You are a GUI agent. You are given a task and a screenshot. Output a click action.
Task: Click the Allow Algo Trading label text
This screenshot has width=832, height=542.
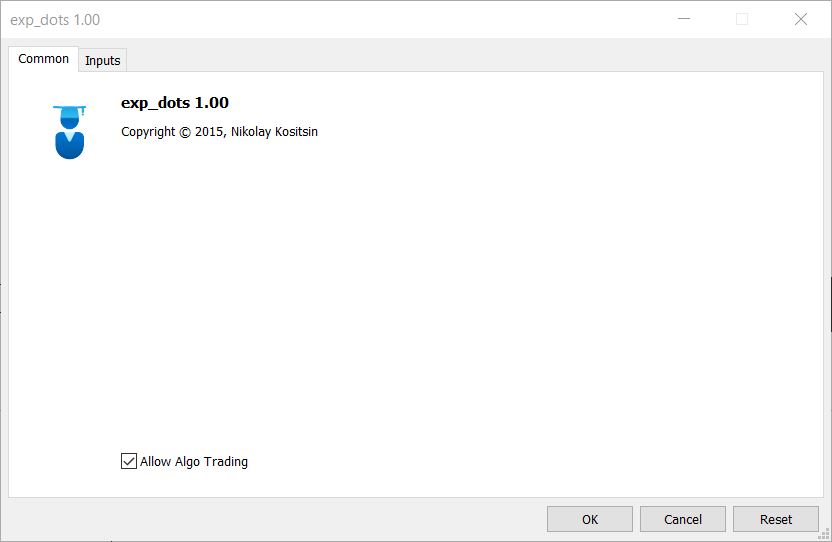194,461
